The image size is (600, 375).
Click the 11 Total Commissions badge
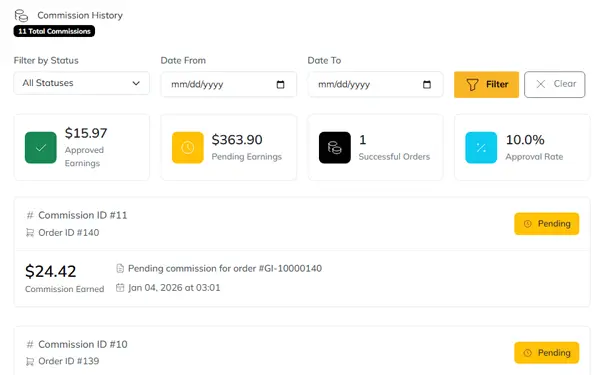54,31
